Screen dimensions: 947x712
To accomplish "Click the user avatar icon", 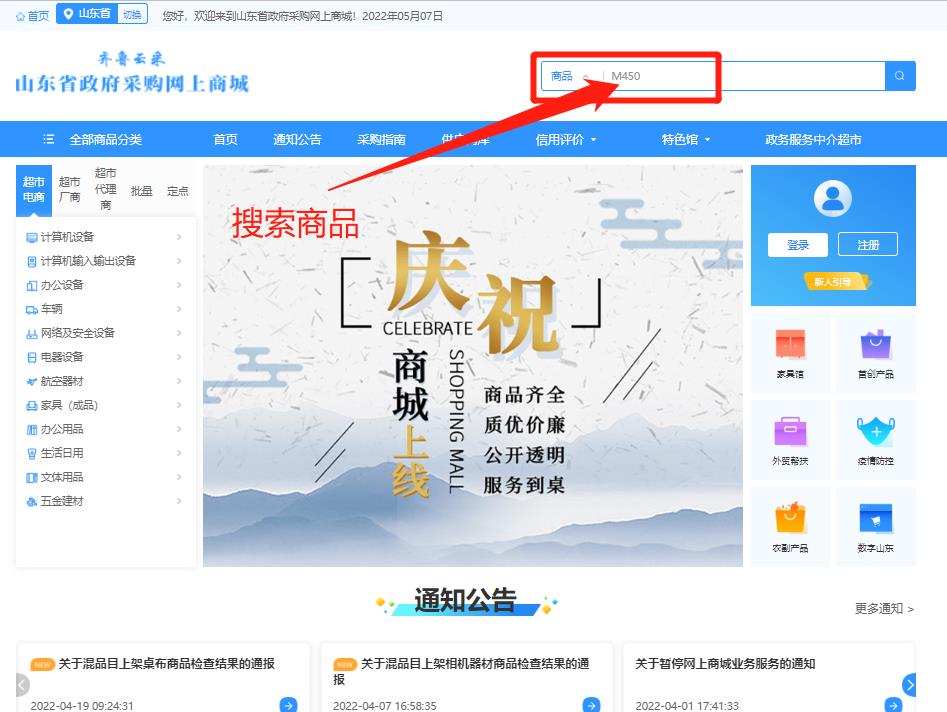I will tap(833, 199).
